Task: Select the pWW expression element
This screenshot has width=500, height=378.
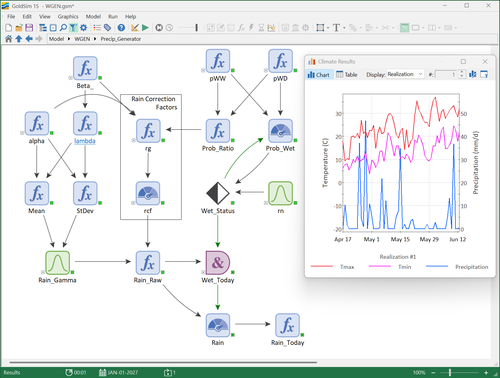Action: pos(218,61)
